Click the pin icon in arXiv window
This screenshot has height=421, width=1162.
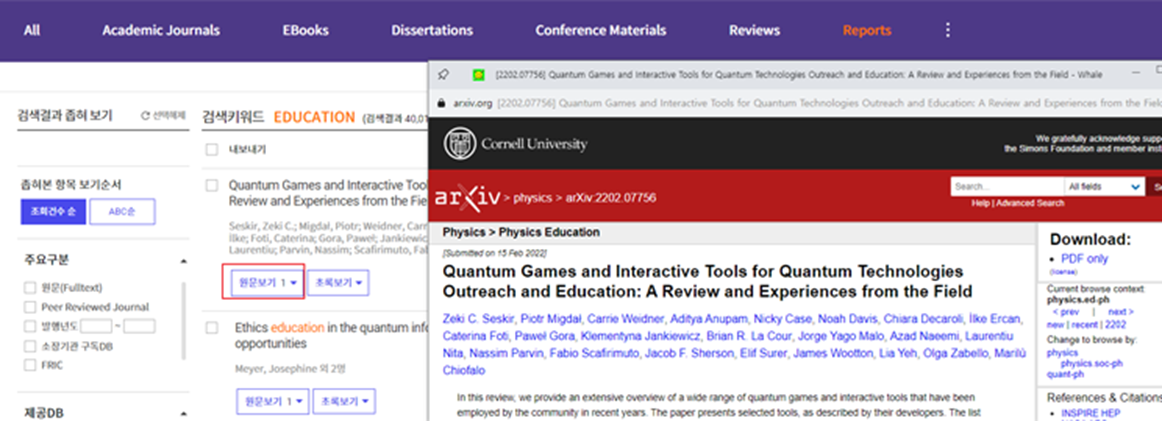click(x=443, y=74)
